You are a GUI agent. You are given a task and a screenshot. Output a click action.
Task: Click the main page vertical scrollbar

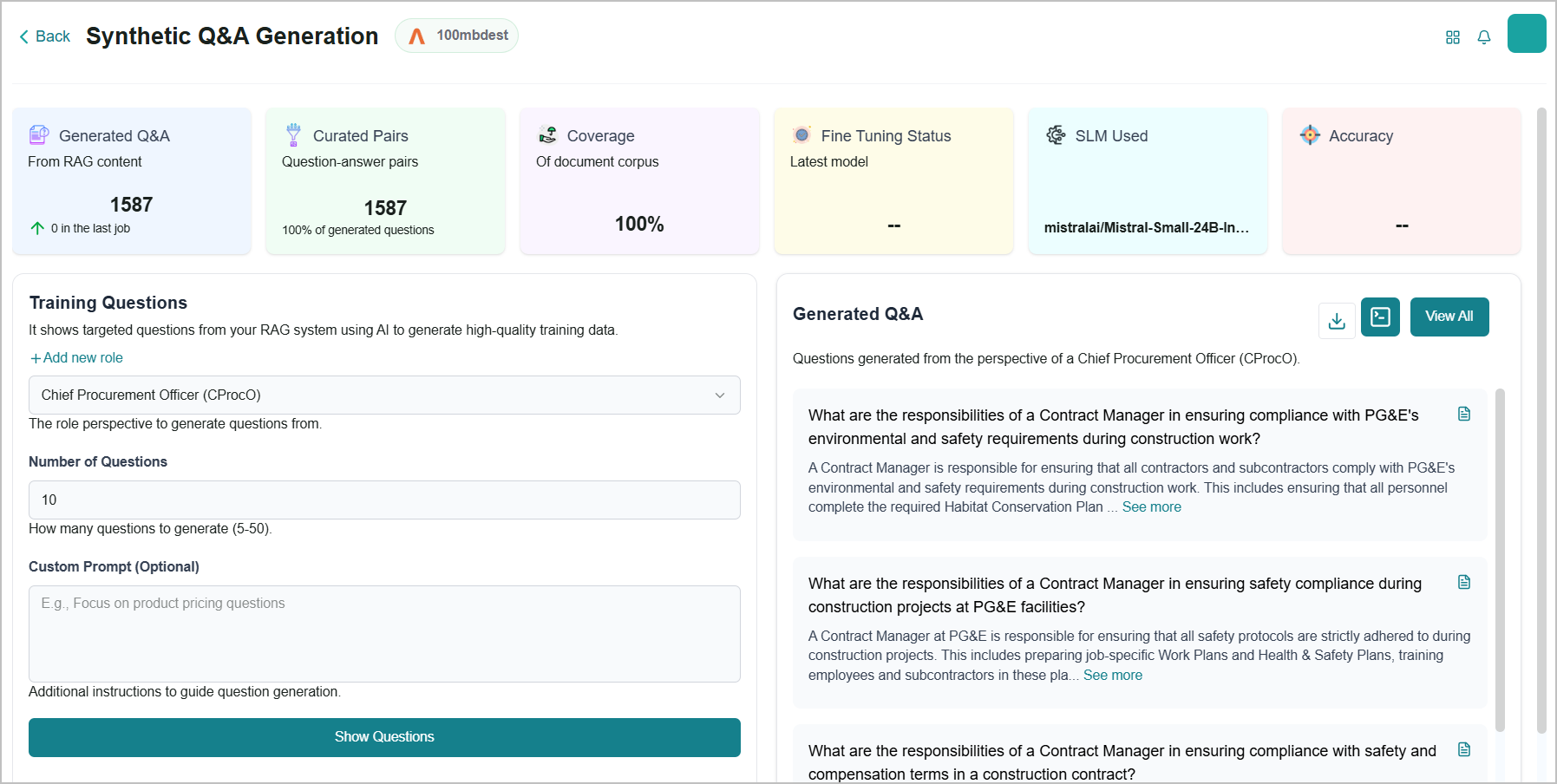(x=1541, y=421)
